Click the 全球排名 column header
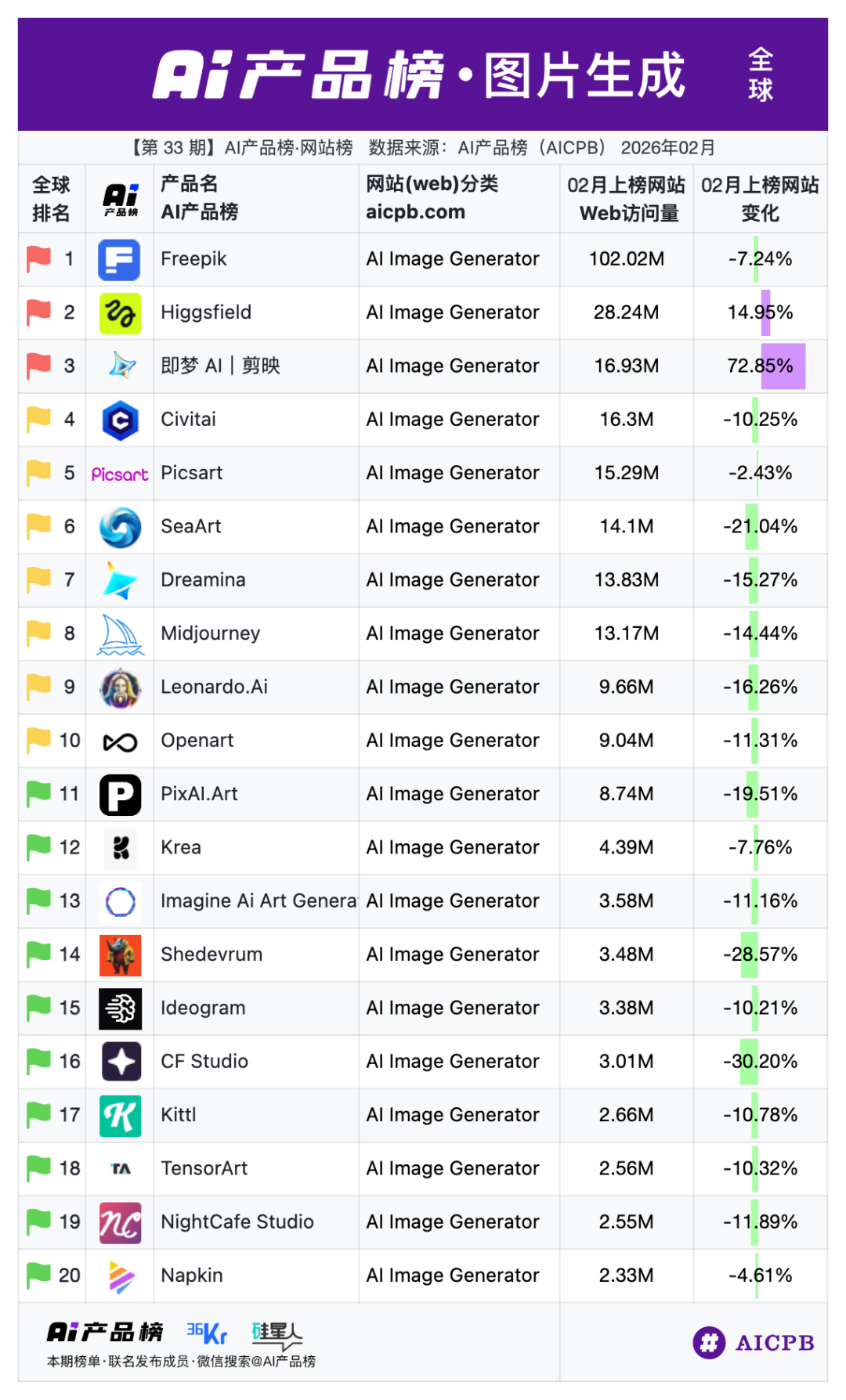The width and height of the screenshot is (846, 1400). click(x=51, y=199)
